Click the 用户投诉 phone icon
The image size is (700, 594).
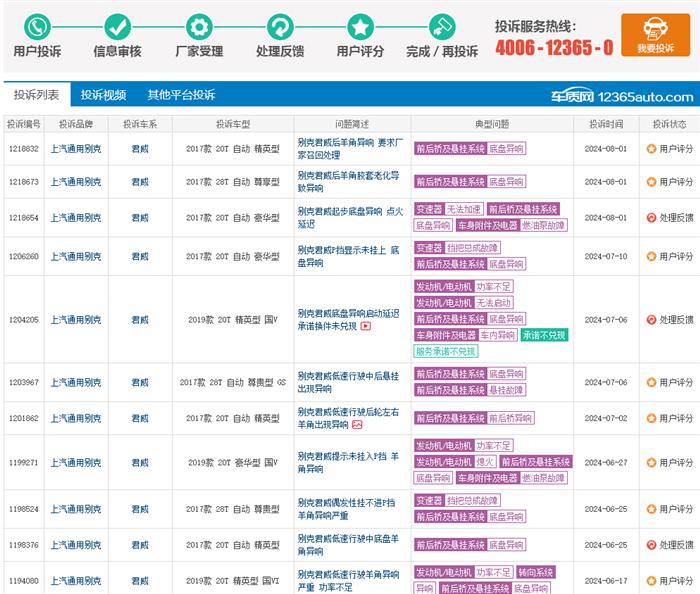[x=37, y=27]
